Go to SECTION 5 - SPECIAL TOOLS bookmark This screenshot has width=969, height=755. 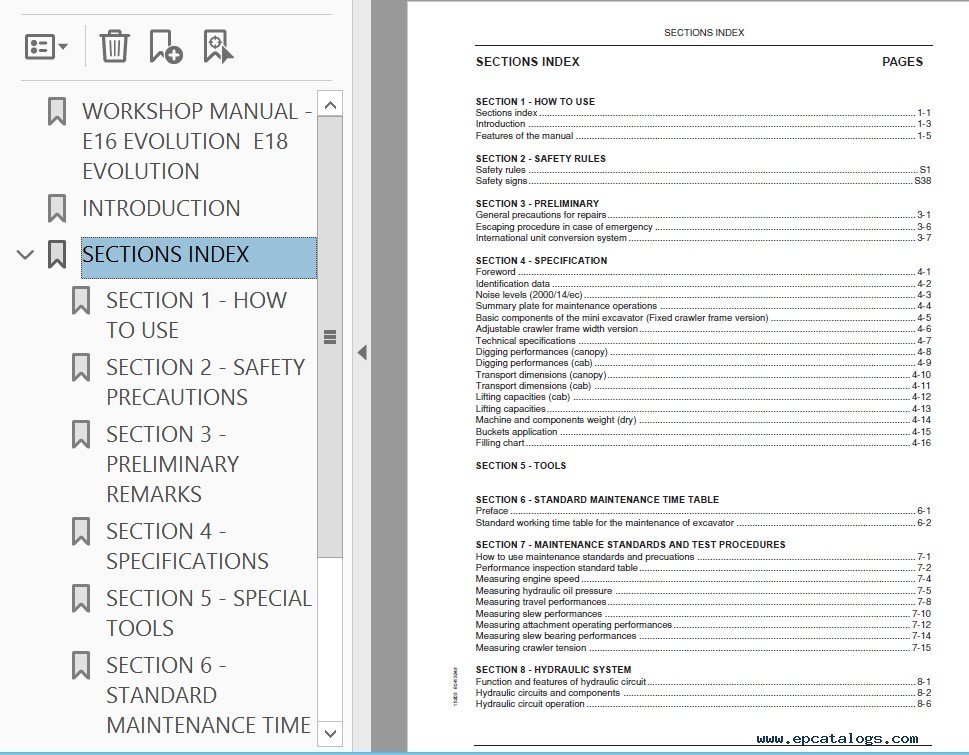pos(209,613)
